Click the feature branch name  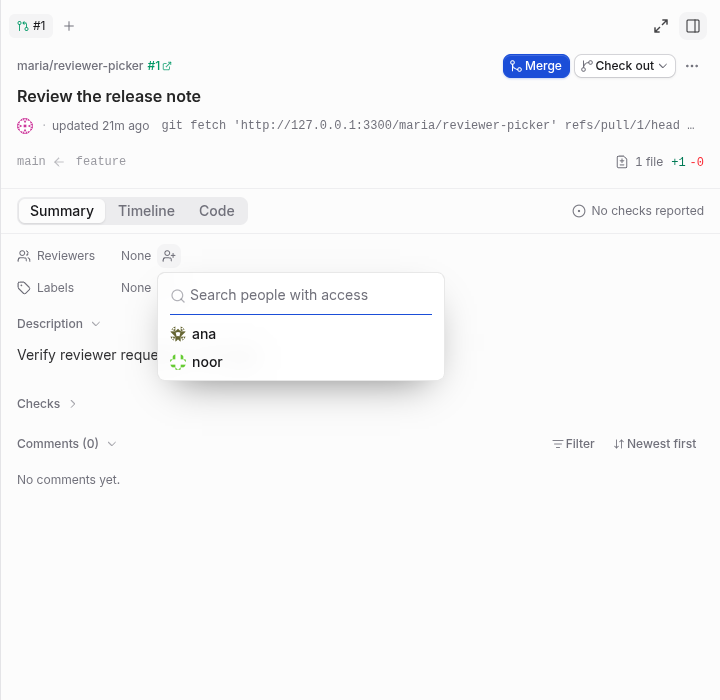tap(101, 161)
